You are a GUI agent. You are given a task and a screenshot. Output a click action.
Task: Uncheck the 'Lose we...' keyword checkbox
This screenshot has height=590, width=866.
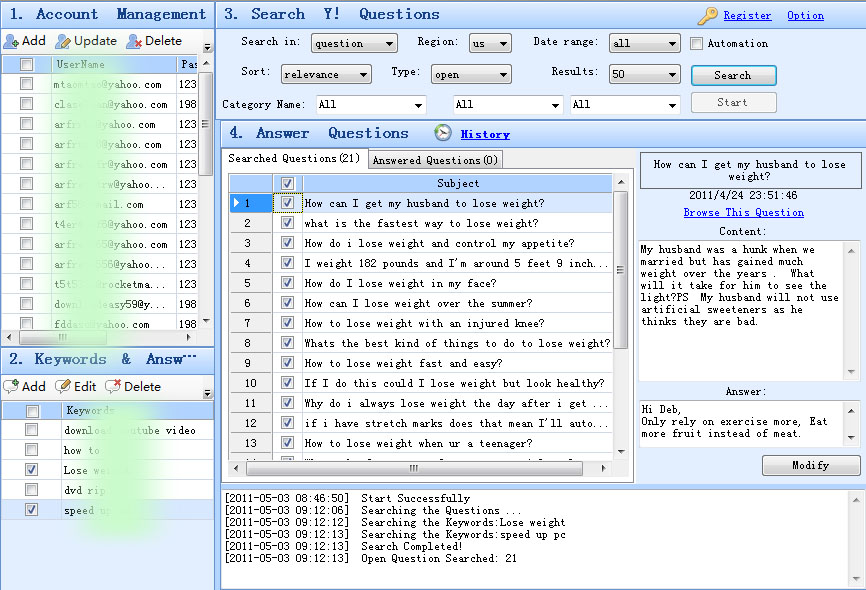coord(31,470)
